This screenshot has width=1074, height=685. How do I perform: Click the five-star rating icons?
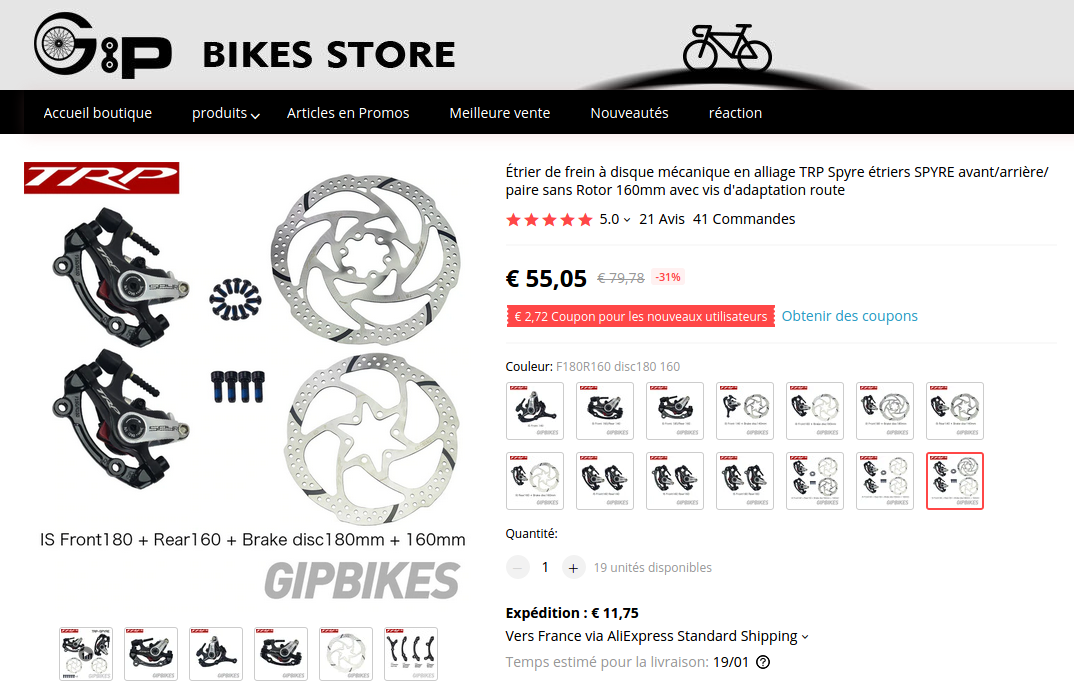(x=549, y=220)
